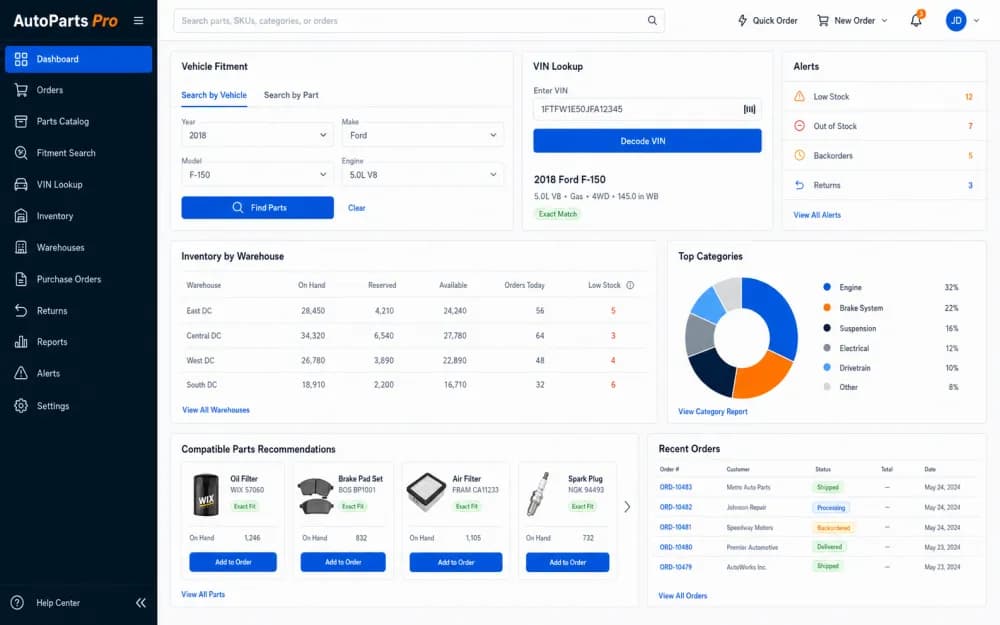Click the Suspension dark legend dot
The height and width of the screenshot is (625, 1000).
pos(827,328)
